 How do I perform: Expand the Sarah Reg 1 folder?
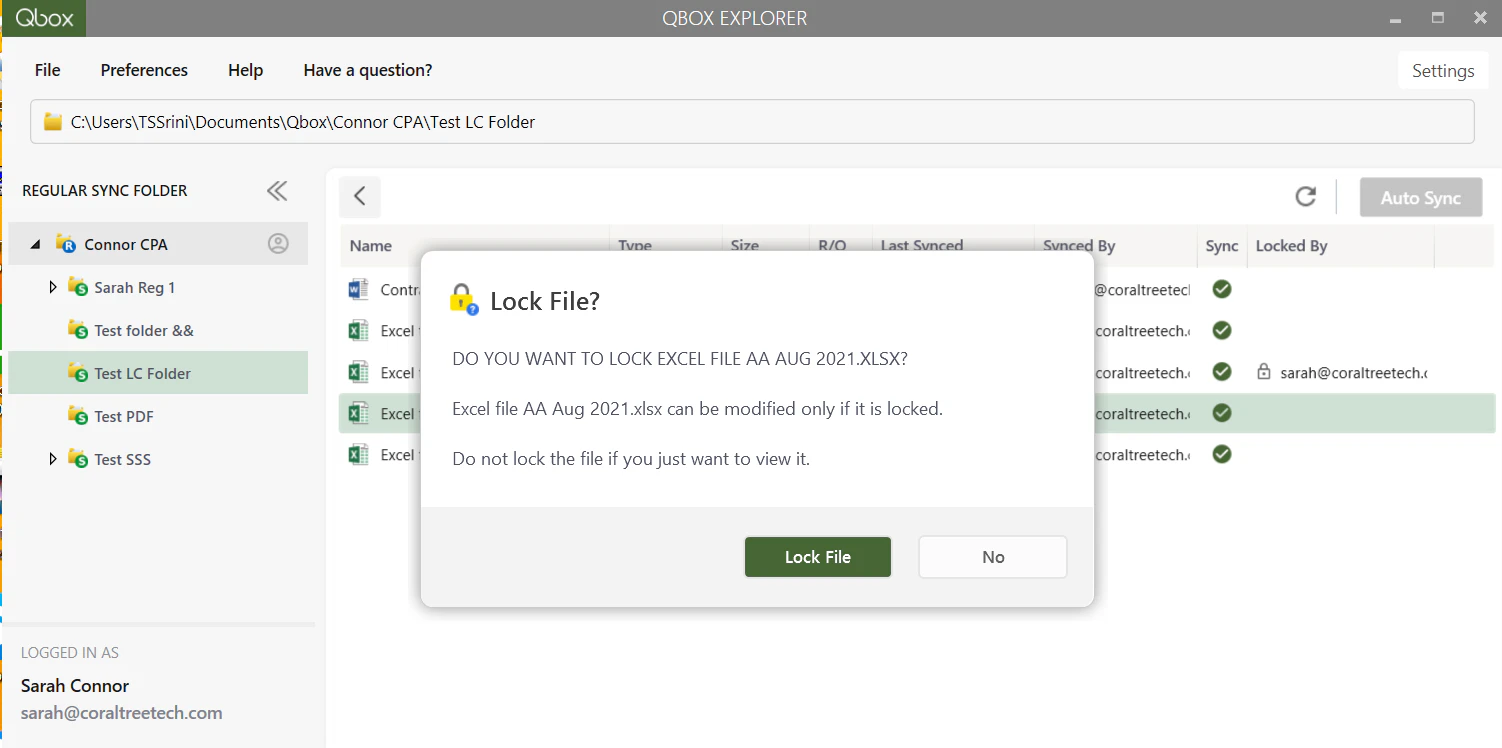53,286
